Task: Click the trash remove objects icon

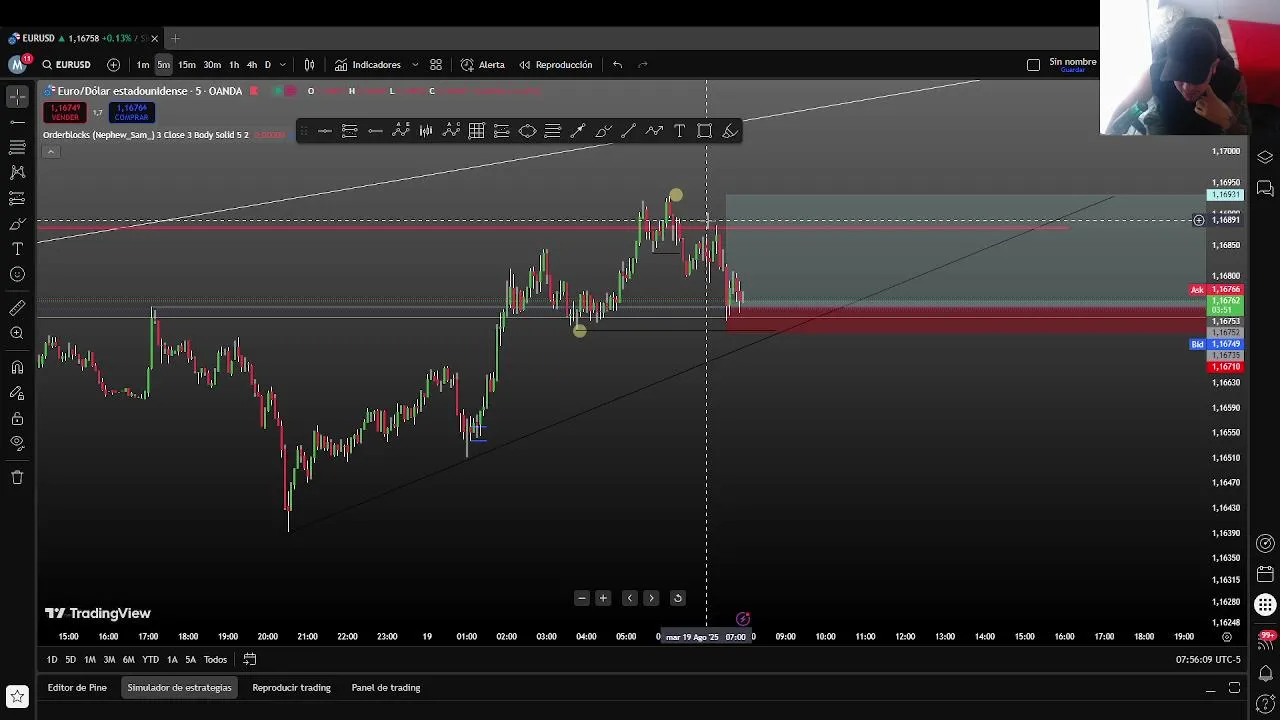Action: (x=17, y=477)
